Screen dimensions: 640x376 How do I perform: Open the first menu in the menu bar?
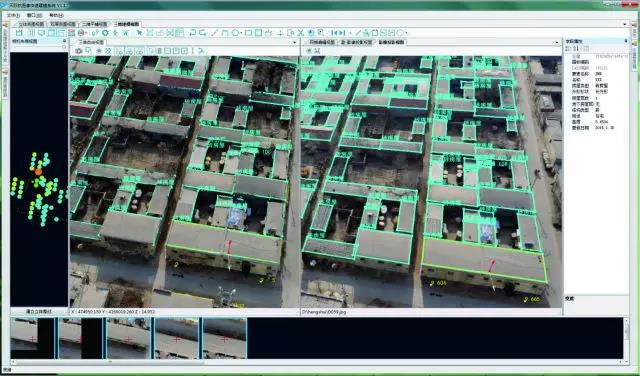(x=13, y=16)
